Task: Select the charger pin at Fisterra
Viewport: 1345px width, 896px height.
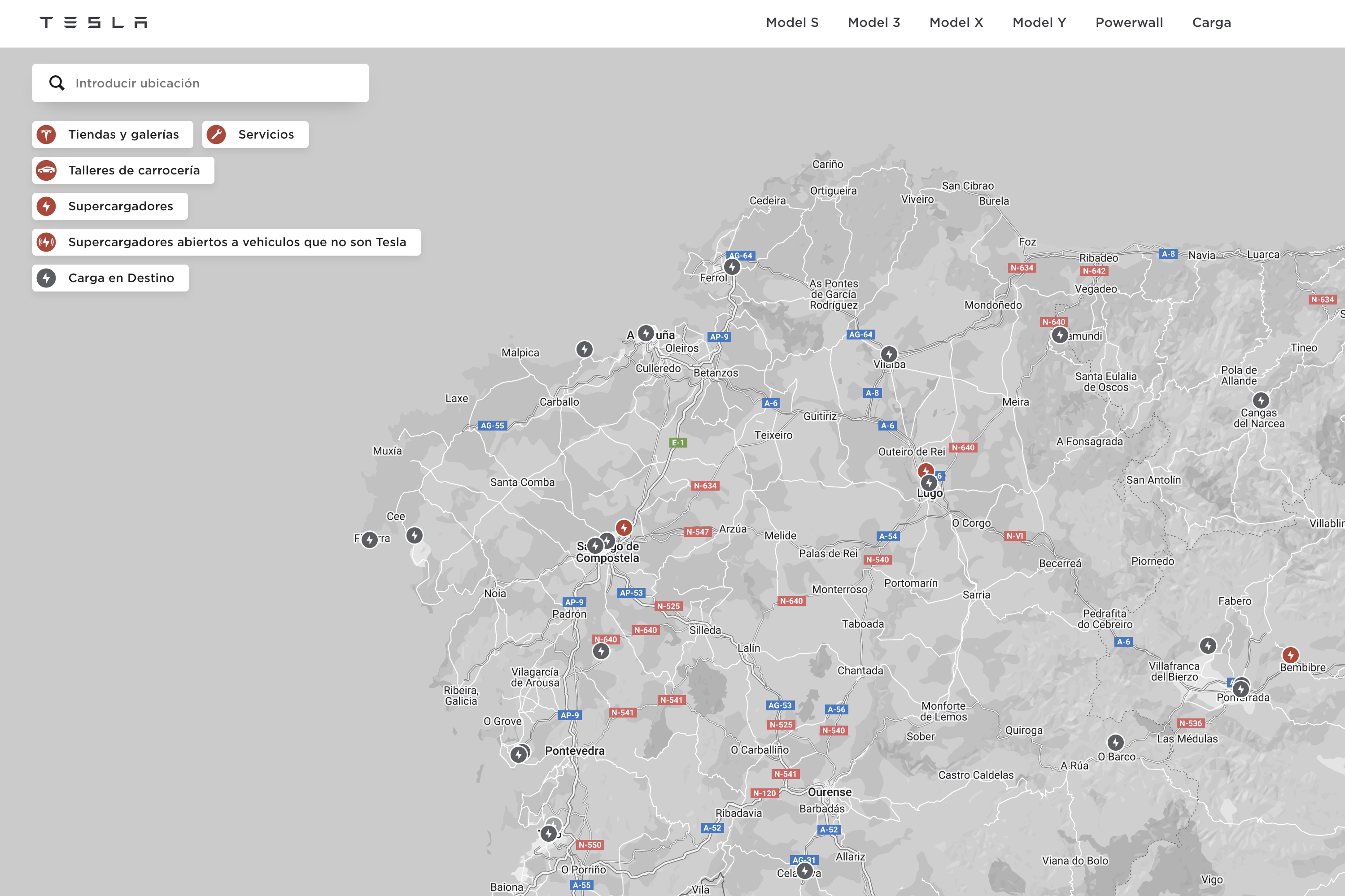Action: coord(370,540)
